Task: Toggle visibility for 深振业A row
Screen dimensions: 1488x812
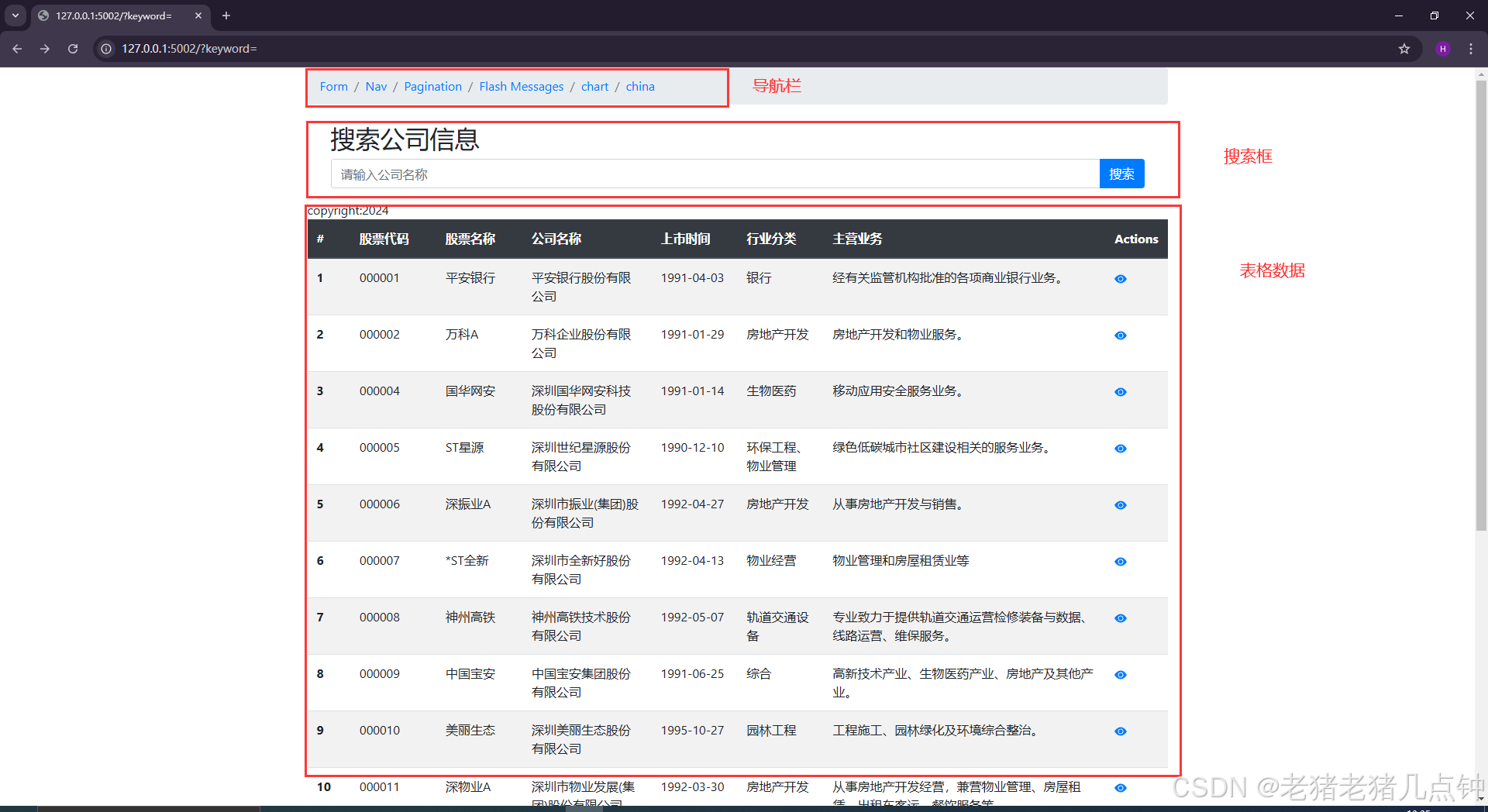Action: click(1120, 504)
